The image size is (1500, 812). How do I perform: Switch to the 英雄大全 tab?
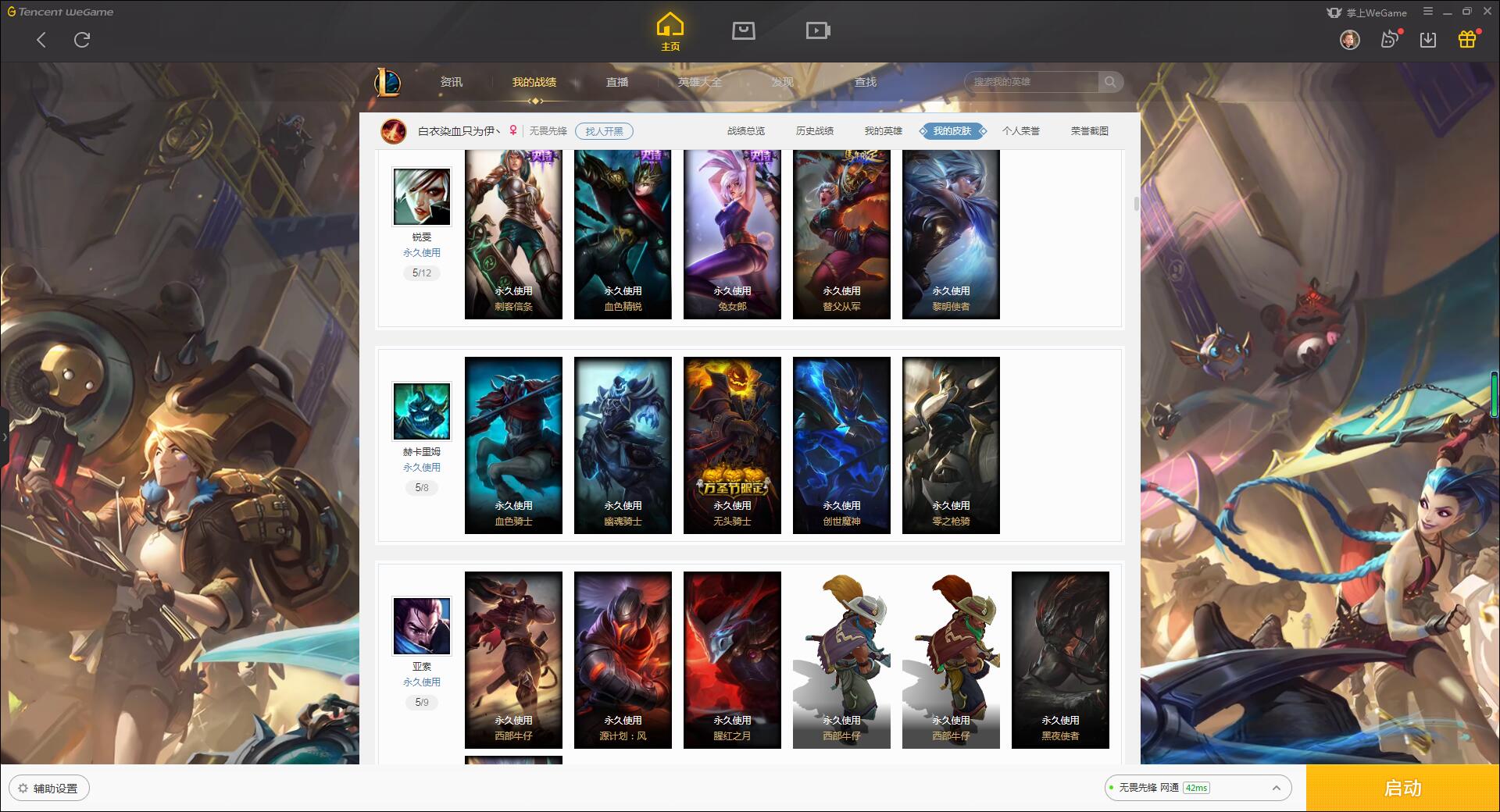click(x=700, y=82)
